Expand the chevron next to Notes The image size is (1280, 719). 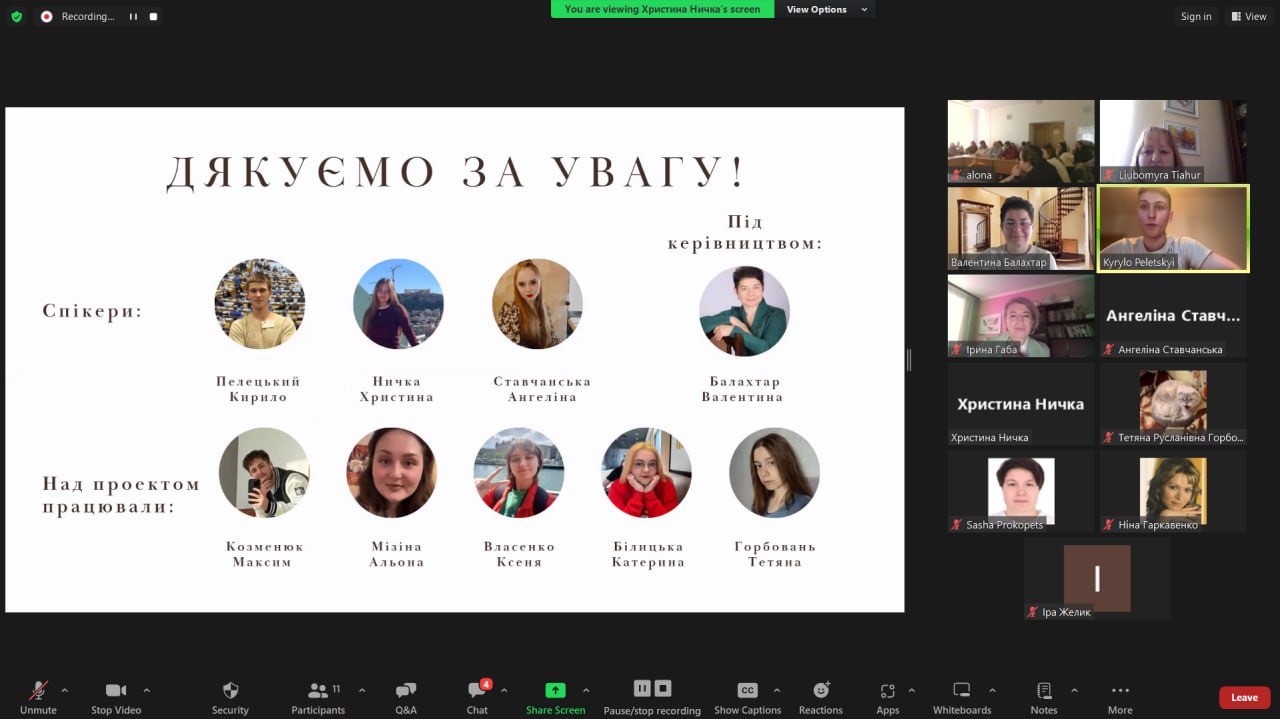tap(1074, 690)
